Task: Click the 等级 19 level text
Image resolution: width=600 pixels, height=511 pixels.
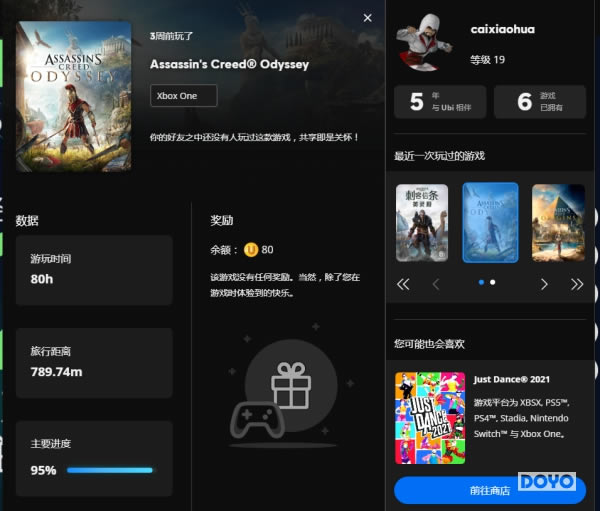Action: pos(488,60)
